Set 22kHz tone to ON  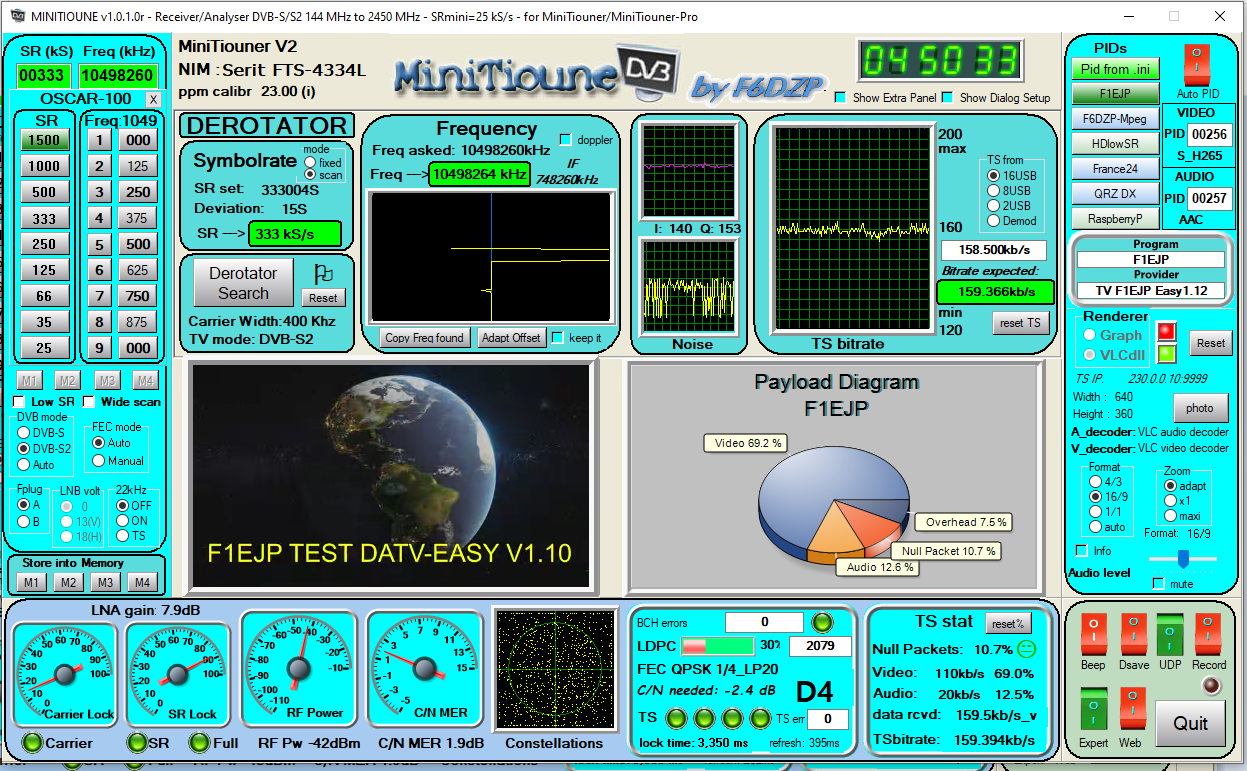click(123, 521)
